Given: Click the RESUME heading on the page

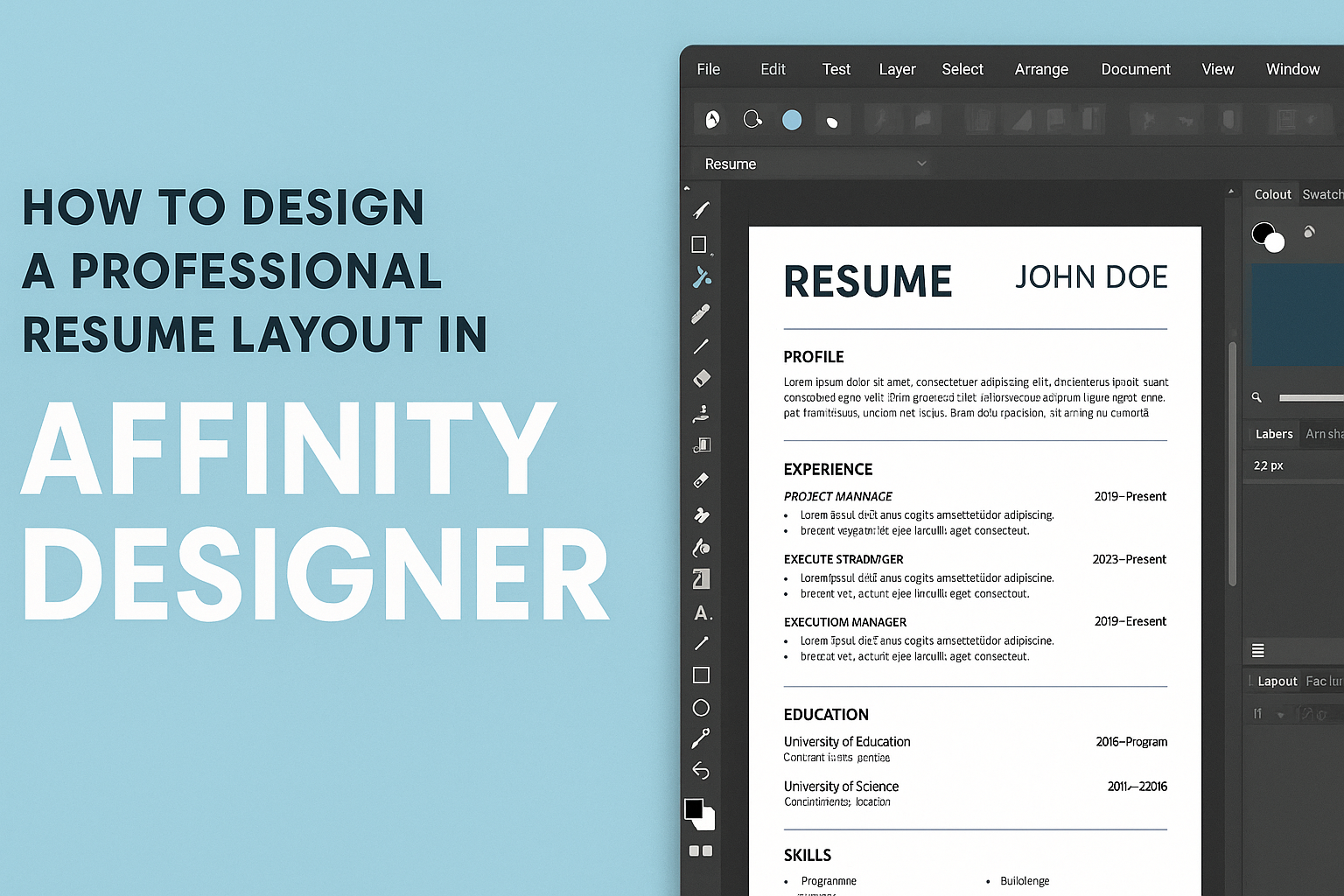Looking at the screenshot, I should 868,282.
